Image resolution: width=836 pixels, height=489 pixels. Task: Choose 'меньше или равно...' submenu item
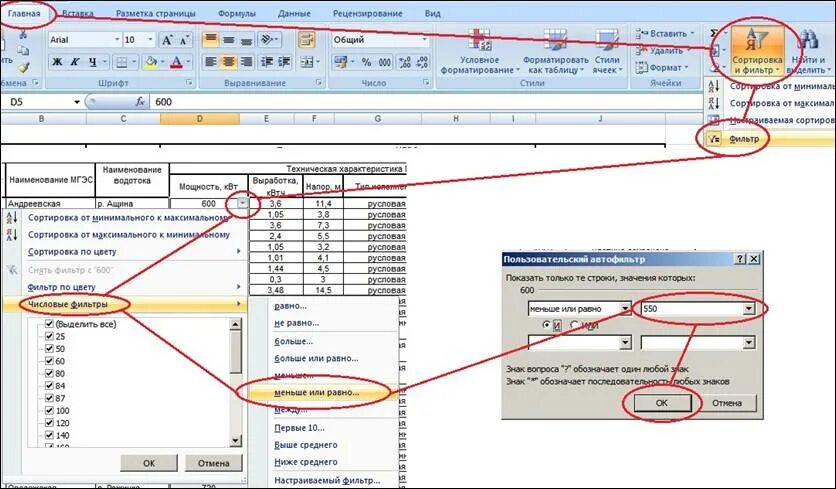tap(326, 392)
